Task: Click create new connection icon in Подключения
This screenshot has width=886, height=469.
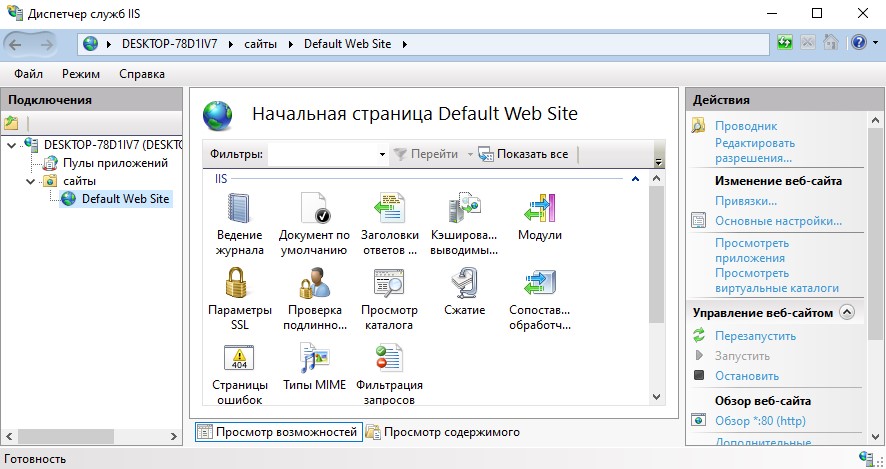Action: click(x=11, y=123)
